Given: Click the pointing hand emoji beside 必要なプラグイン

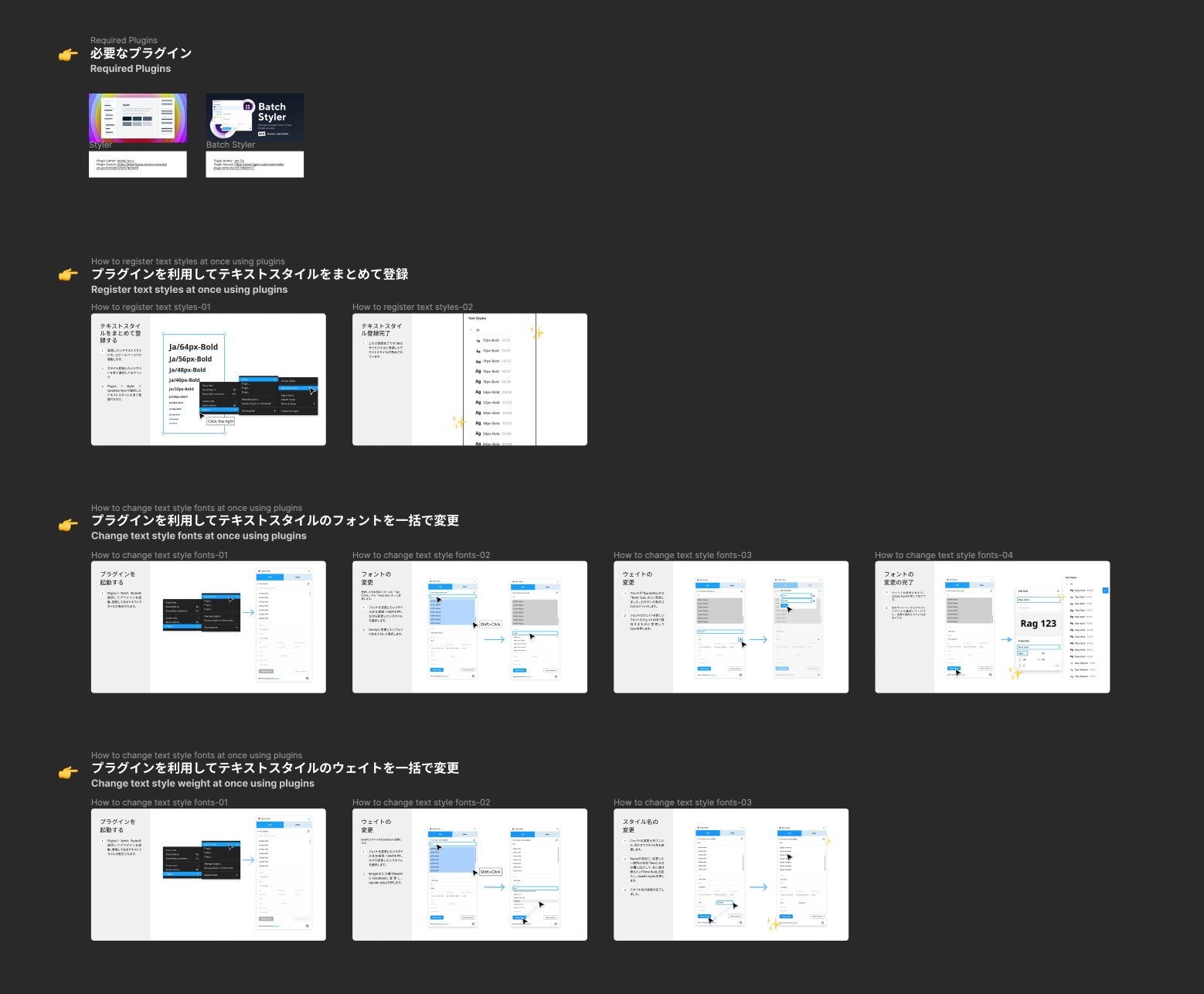Looking at the screenshot, I should coord(69,54).
